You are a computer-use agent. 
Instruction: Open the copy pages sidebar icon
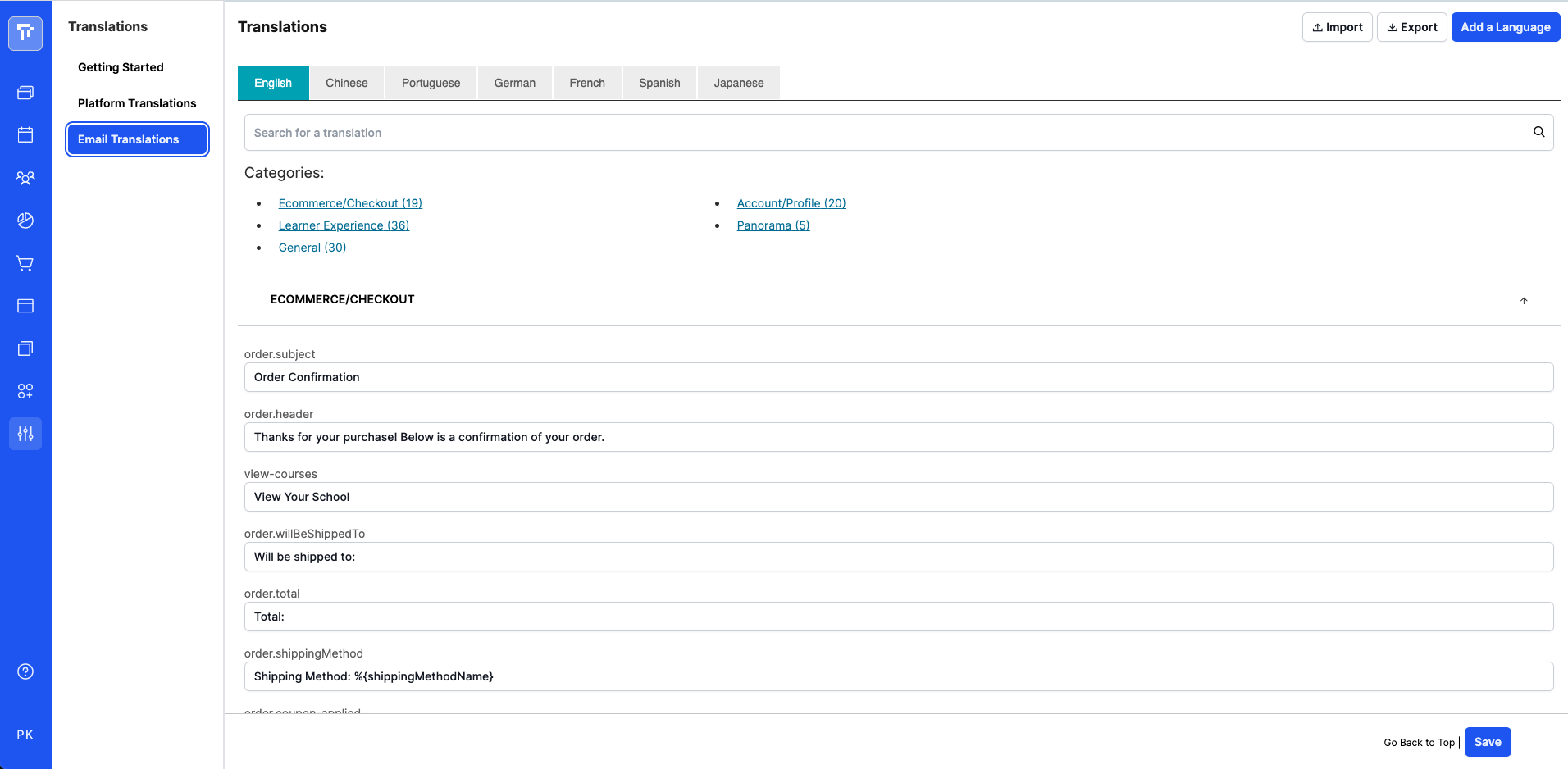[25, 348]
